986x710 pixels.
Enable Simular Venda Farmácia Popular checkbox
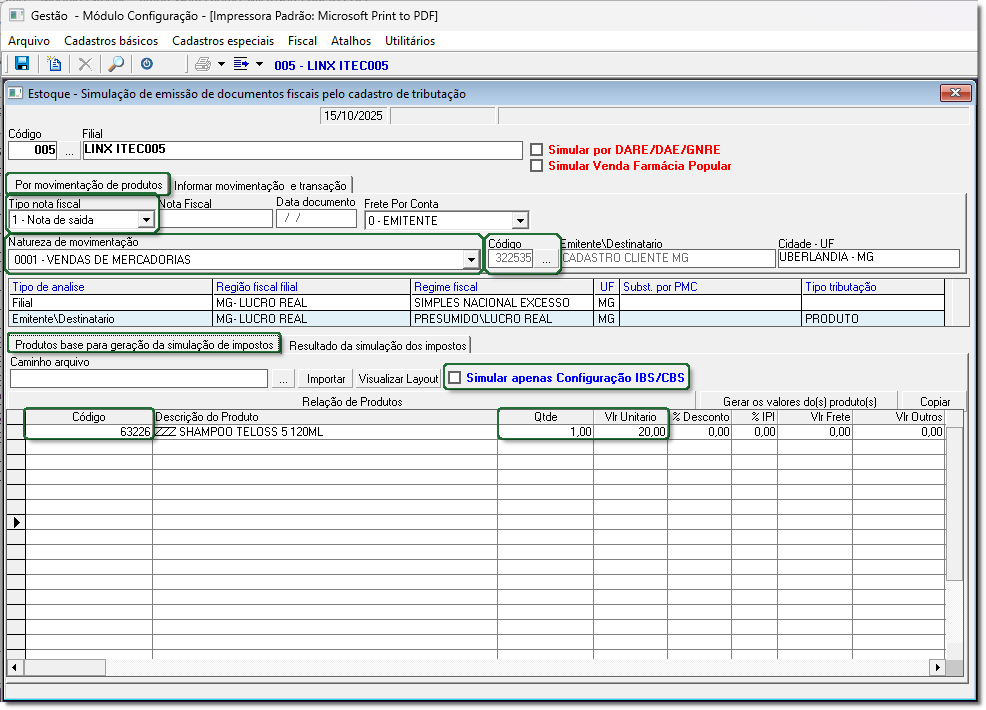(536, 166)
